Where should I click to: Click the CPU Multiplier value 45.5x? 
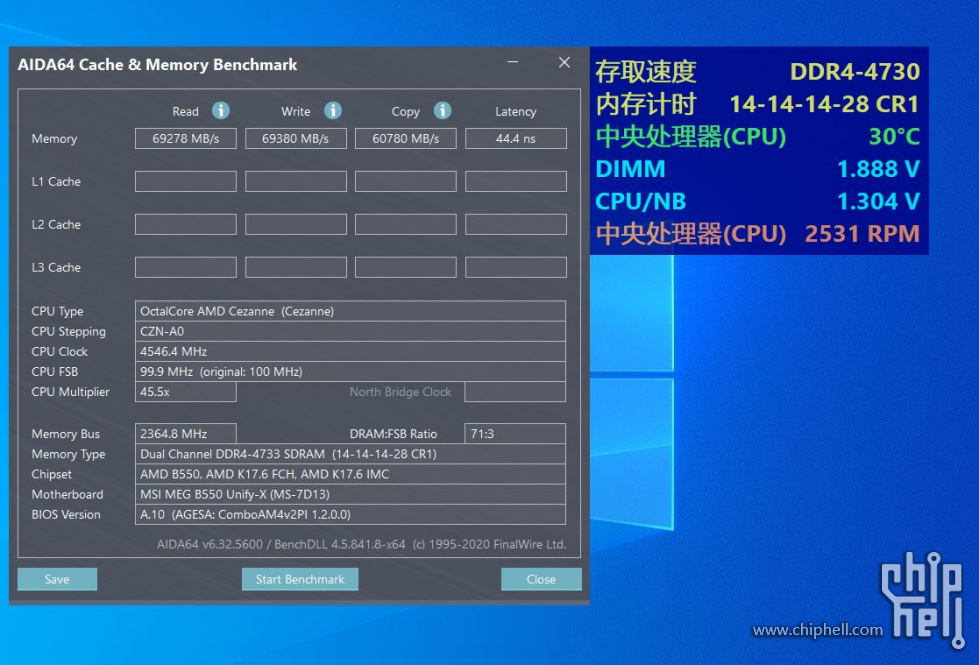click(186, 392)
